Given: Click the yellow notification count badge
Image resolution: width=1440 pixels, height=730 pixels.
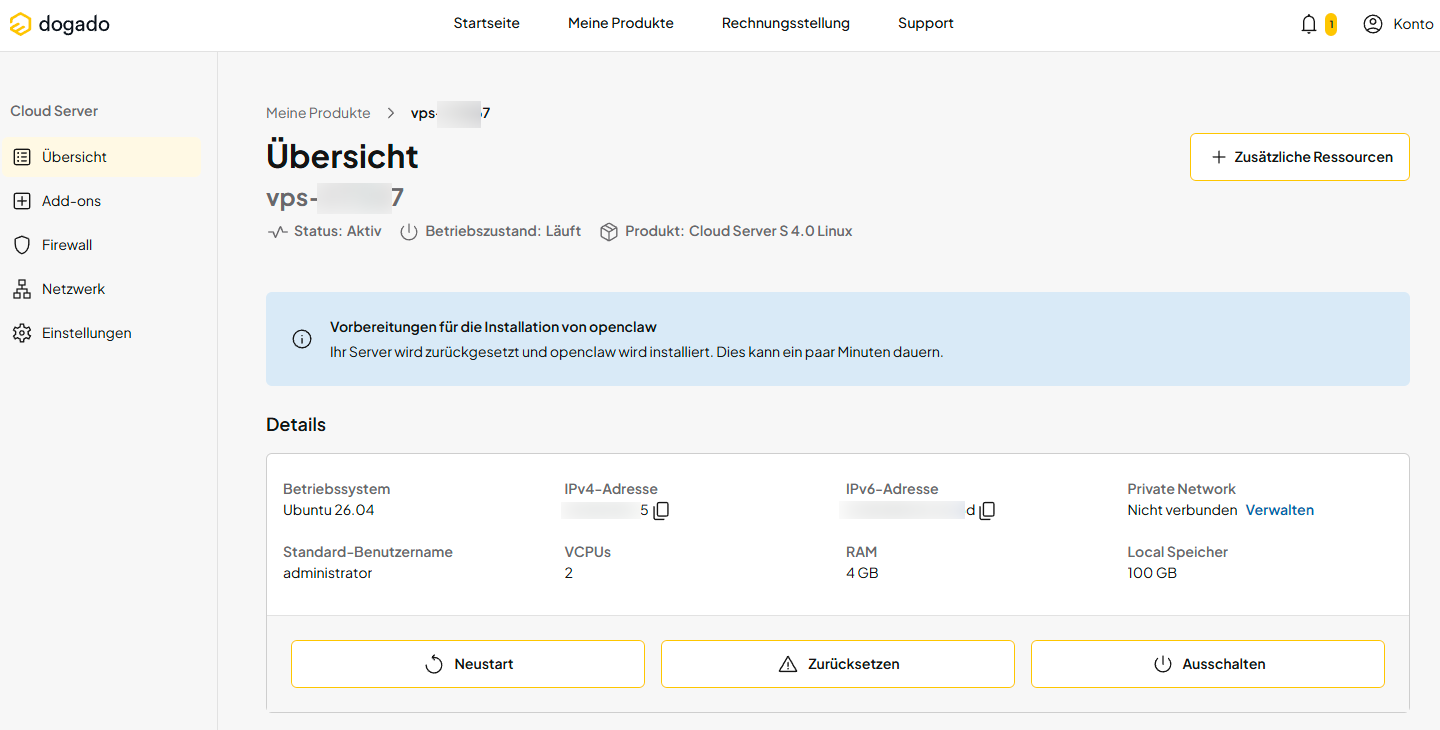Looking at the screenshot, I should 1331,24.
